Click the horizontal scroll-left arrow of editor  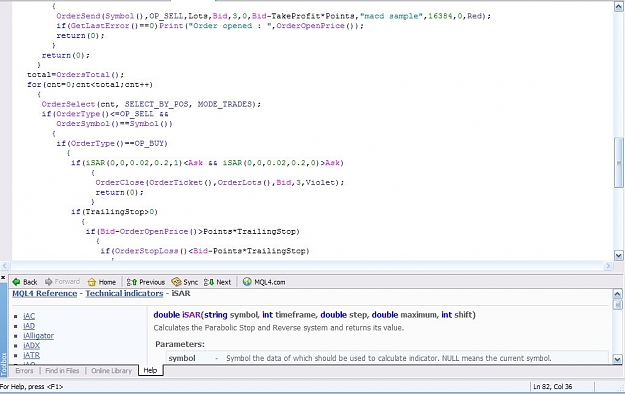click(x=5, y=266)
